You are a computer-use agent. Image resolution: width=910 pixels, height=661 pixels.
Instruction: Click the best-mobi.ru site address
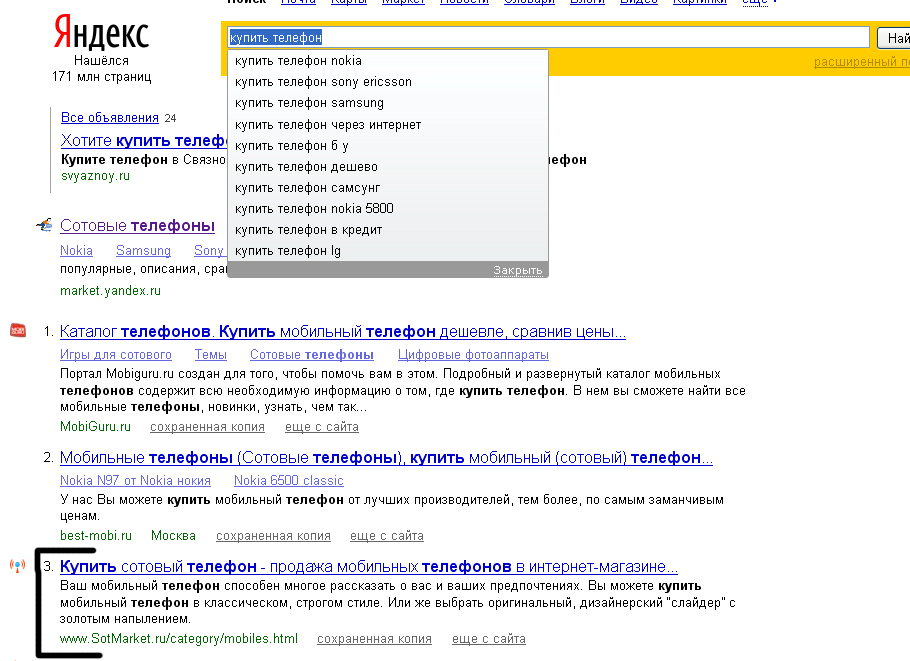[x=96, y=536]
